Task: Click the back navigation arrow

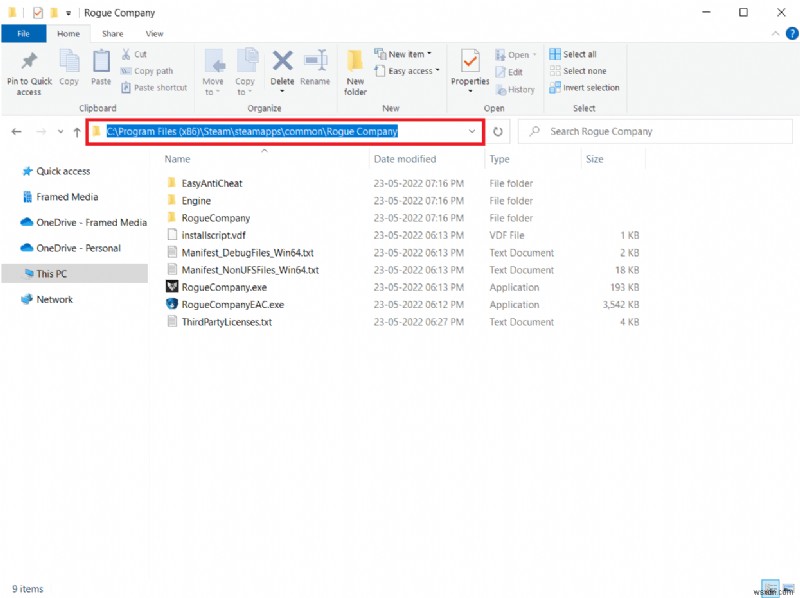Action: [16, 131]
